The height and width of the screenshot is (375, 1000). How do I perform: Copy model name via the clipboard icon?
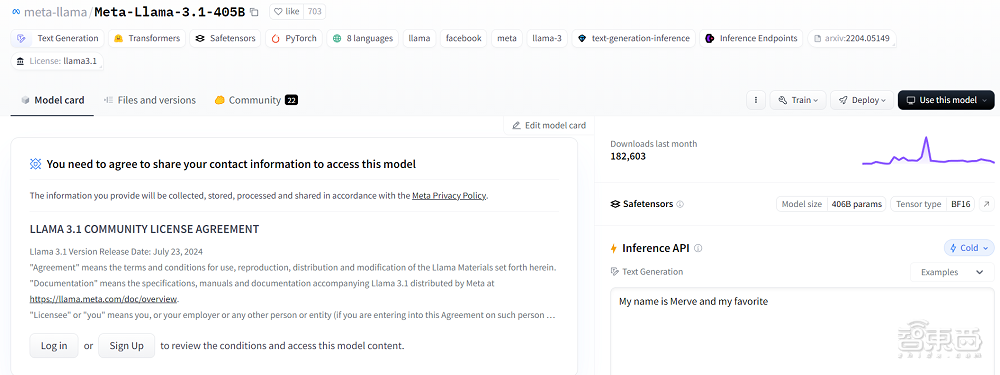(254, 11)
